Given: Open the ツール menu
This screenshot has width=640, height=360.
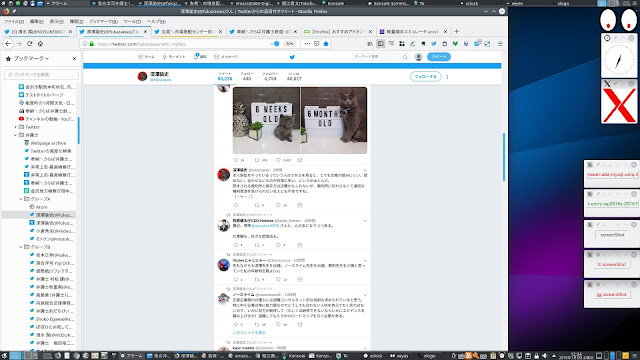Looking at the screenshot, I should pos(132,21).
